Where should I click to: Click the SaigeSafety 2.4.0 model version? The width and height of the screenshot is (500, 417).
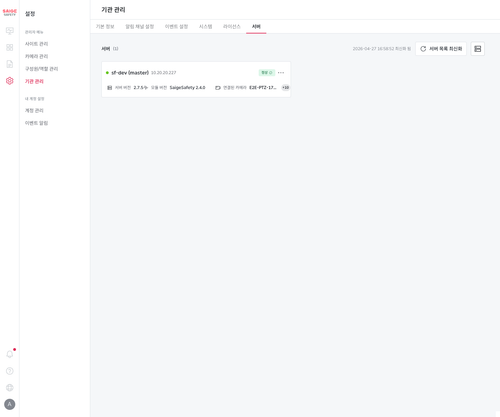pos(187,88)
